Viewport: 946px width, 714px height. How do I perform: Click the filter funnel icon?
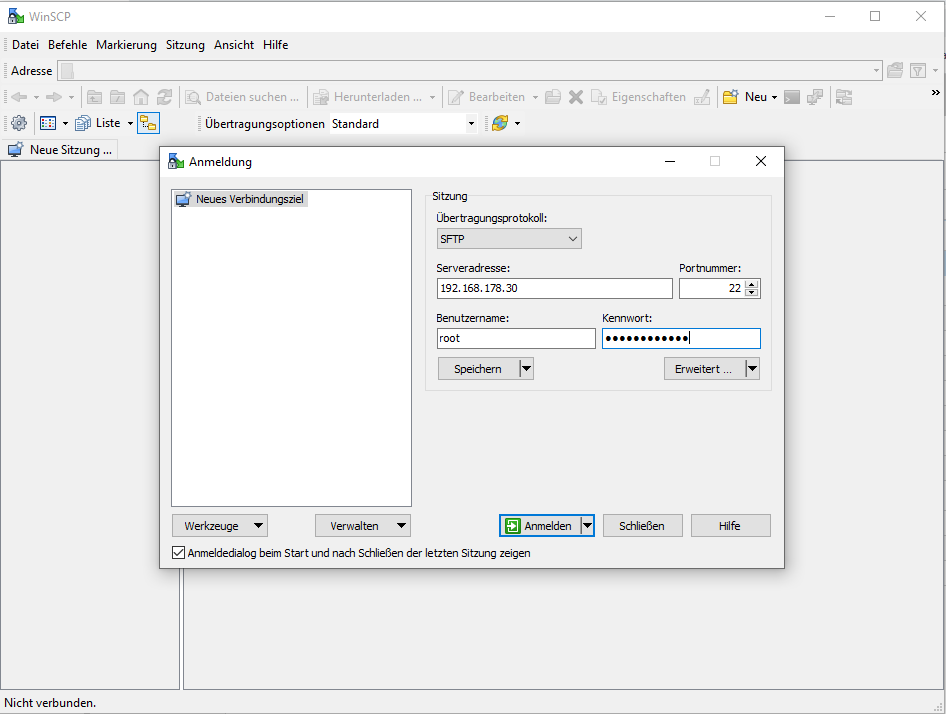[918, 71]
